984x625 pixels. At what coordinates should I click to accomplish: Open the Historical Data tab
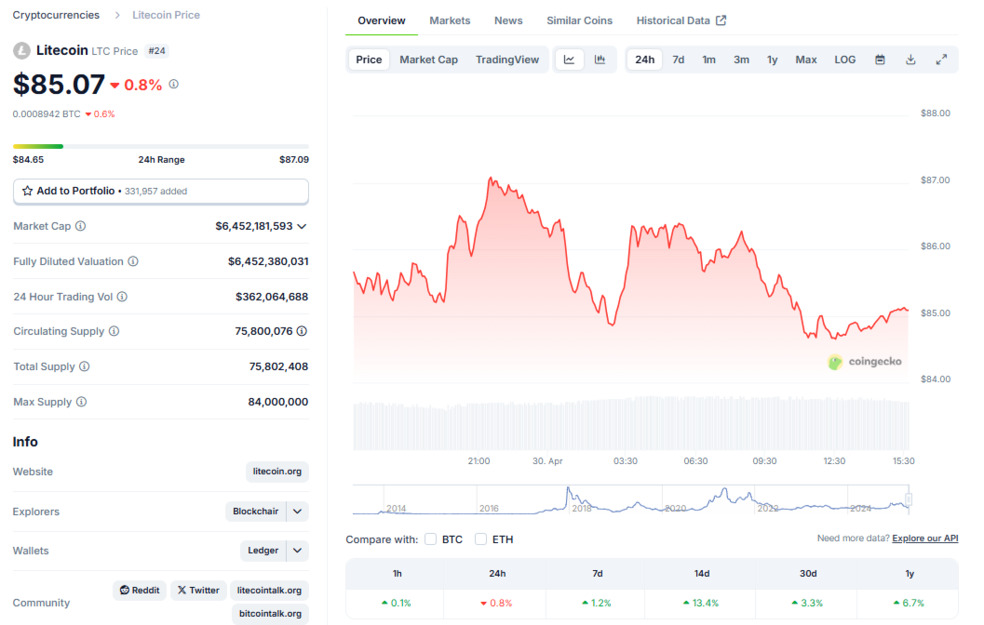(681, 21)
